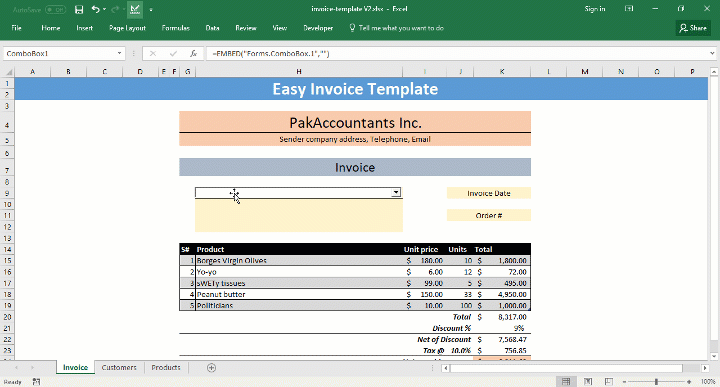Switch to the Products sheet tab
Image resolution: width=720 pixels, height=387 pixels.
tap(166, 367)
